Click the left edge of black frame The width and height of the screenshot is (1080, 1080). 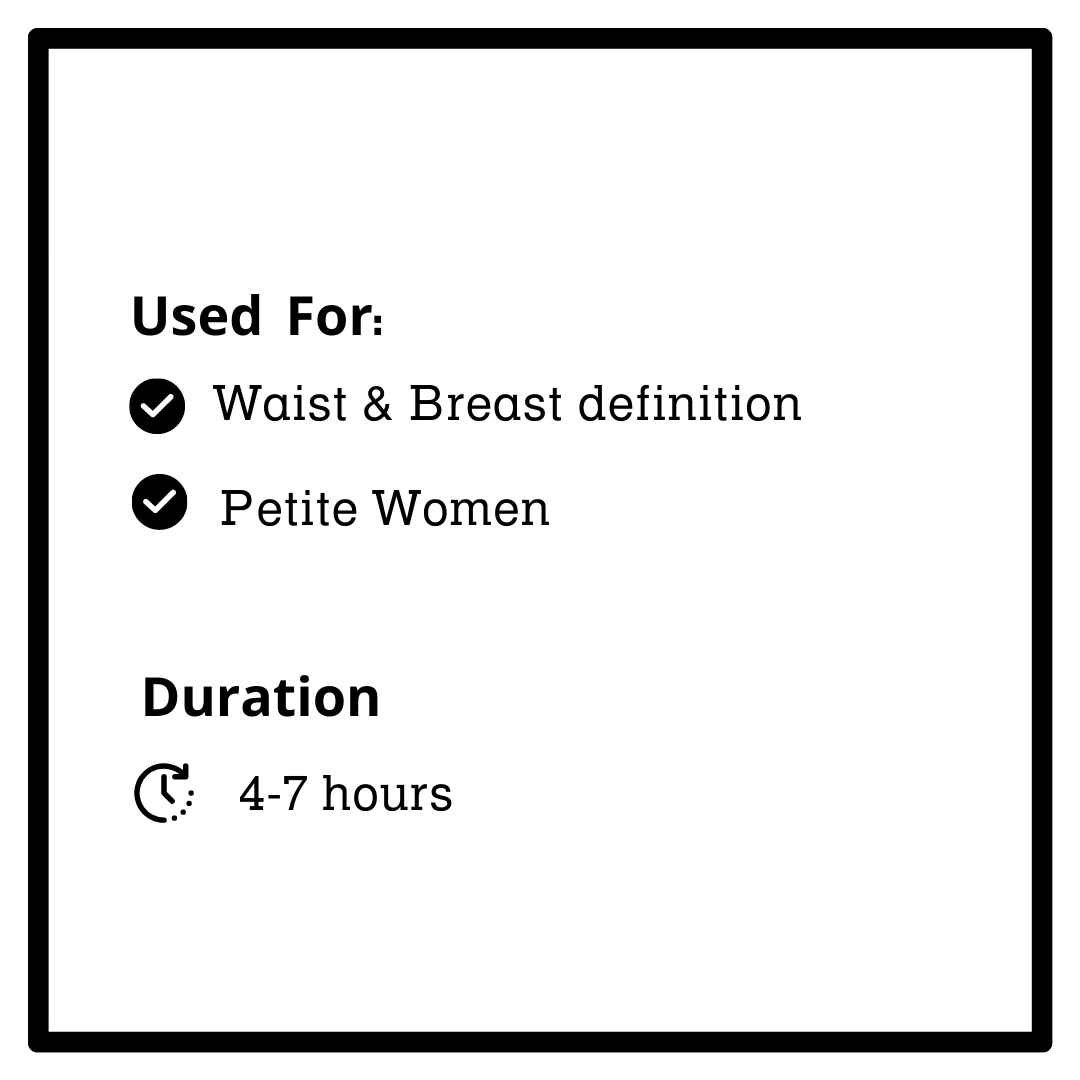click(39, 540)
